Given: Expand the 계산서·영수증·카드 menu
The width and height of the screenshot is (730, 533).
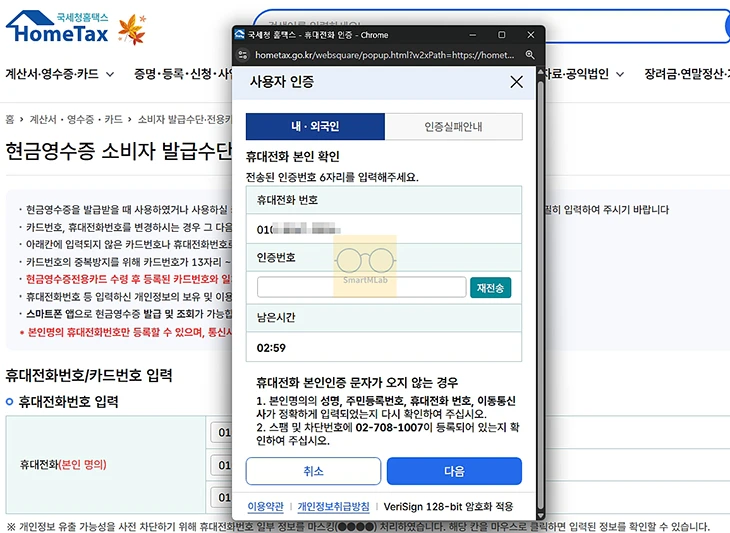Looking at the screenshot, I should [x=60, y=74].
